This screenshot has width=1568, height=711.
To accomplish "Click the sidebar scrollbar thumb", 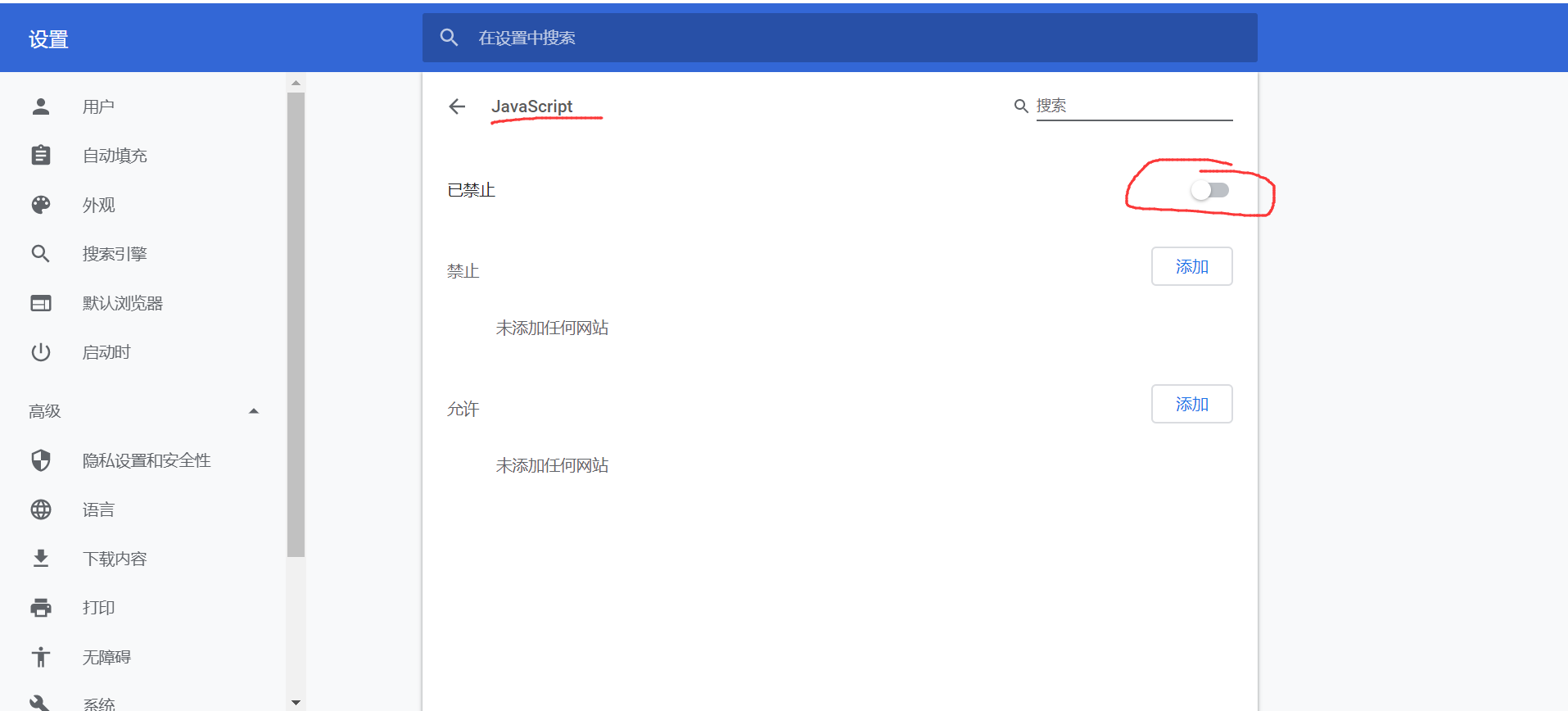I will [296, 325].
